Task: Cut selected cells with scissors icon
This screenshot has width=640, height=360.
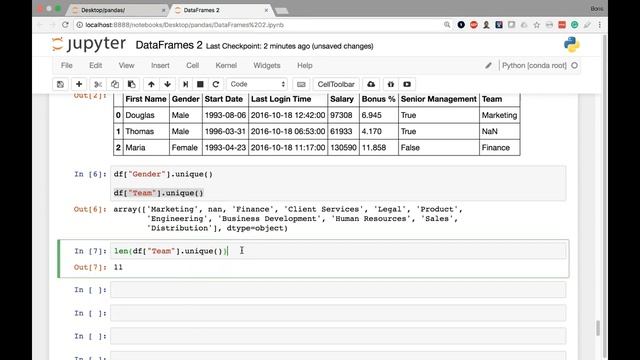Action: click(x=98, y=84)
